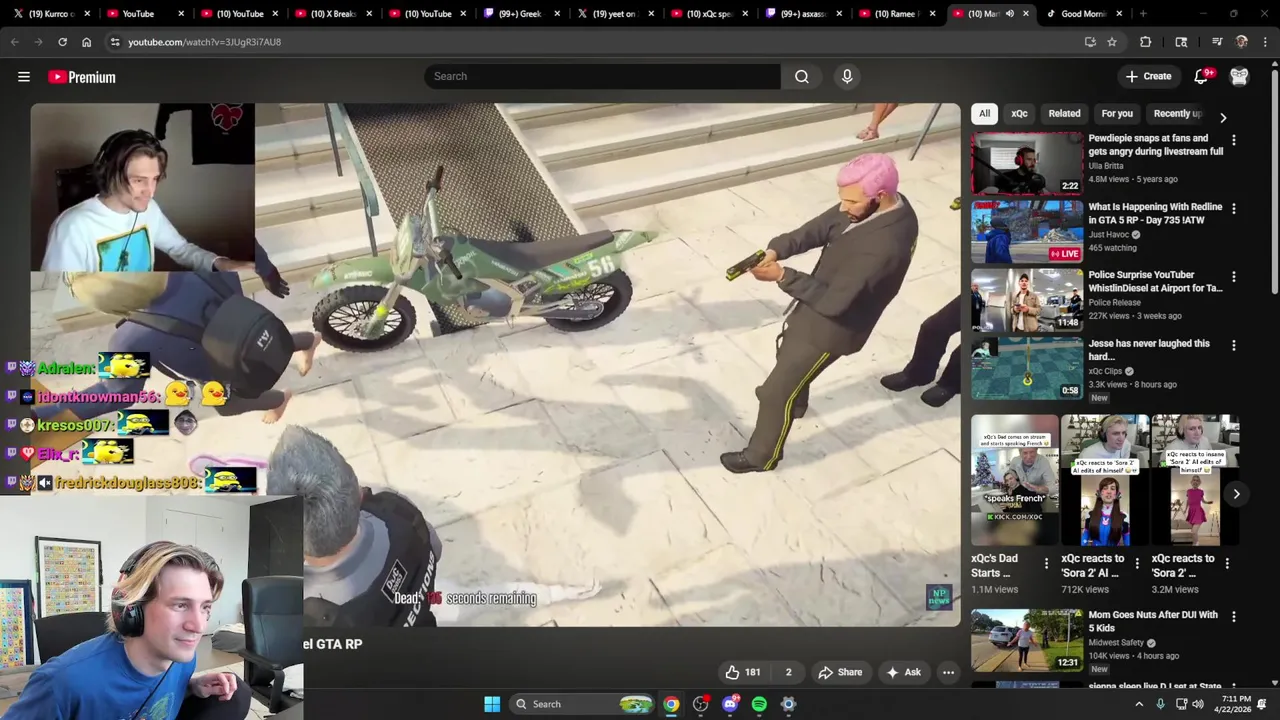Go to YouTube Premium home logo
The image size is (1280, 720).
pos(82,77)
